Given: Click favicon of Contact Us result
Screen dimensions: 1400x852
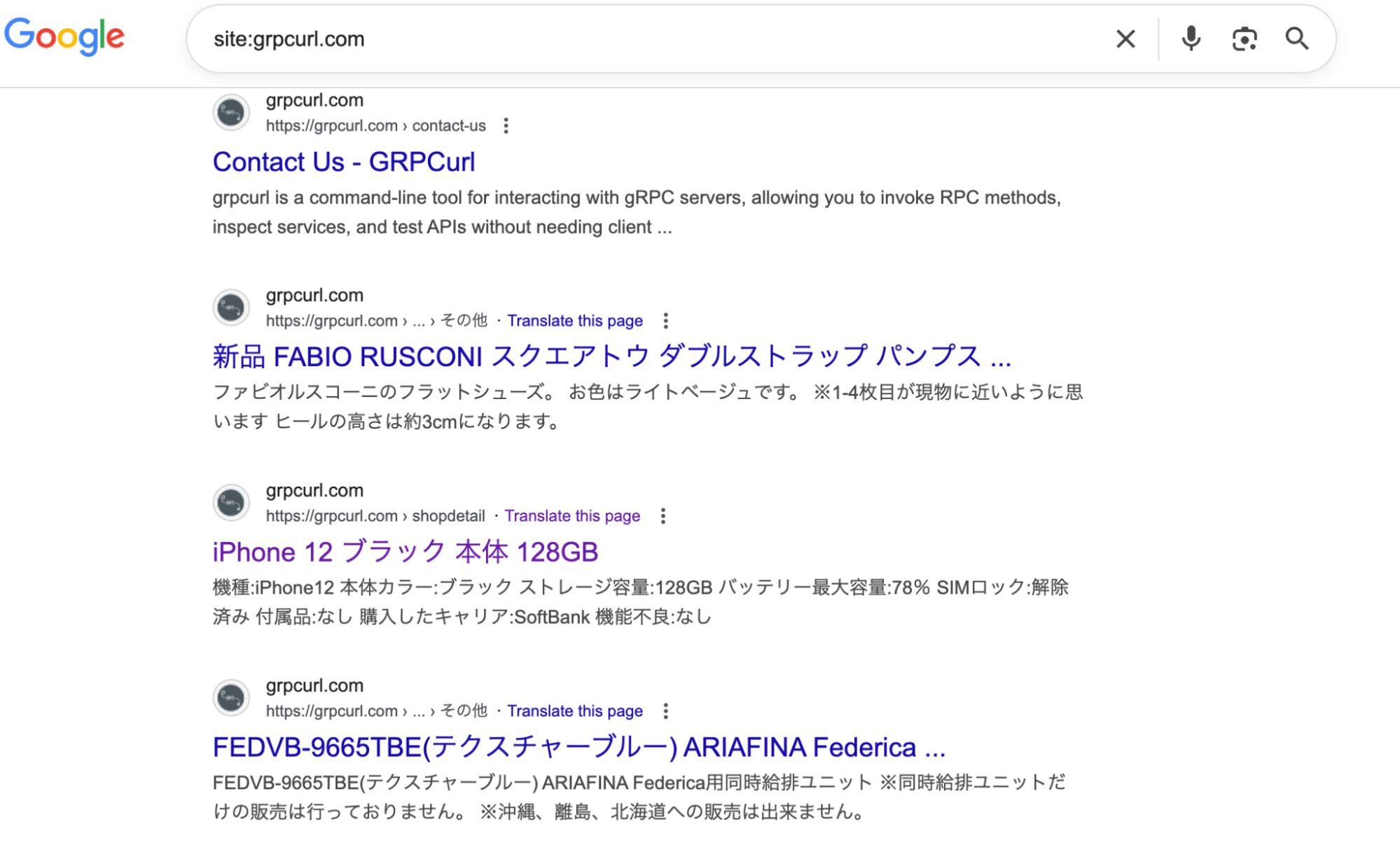Looking at the screenshot, I should [x=231, y=113].
